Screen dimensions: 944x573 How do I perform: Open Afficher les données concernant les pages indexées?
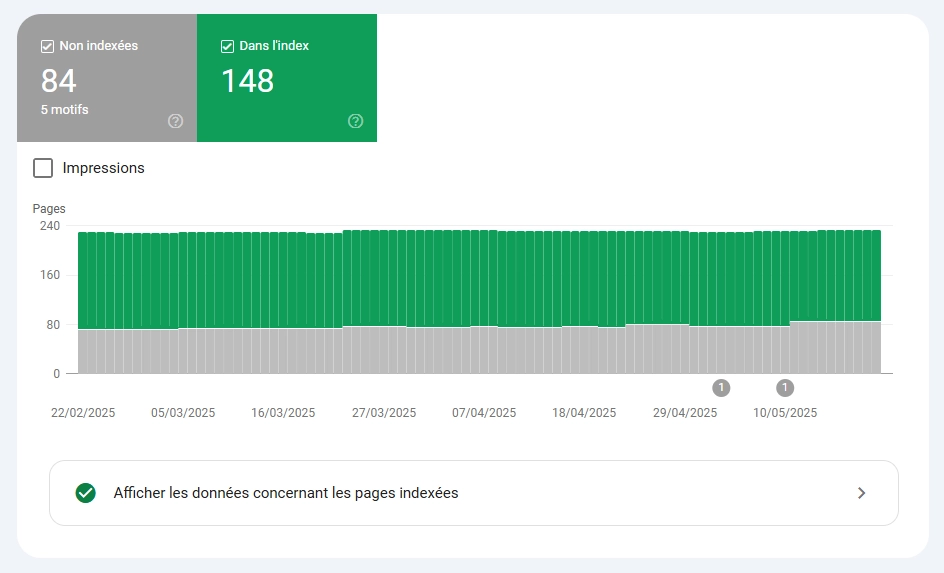tap(286, 493)
